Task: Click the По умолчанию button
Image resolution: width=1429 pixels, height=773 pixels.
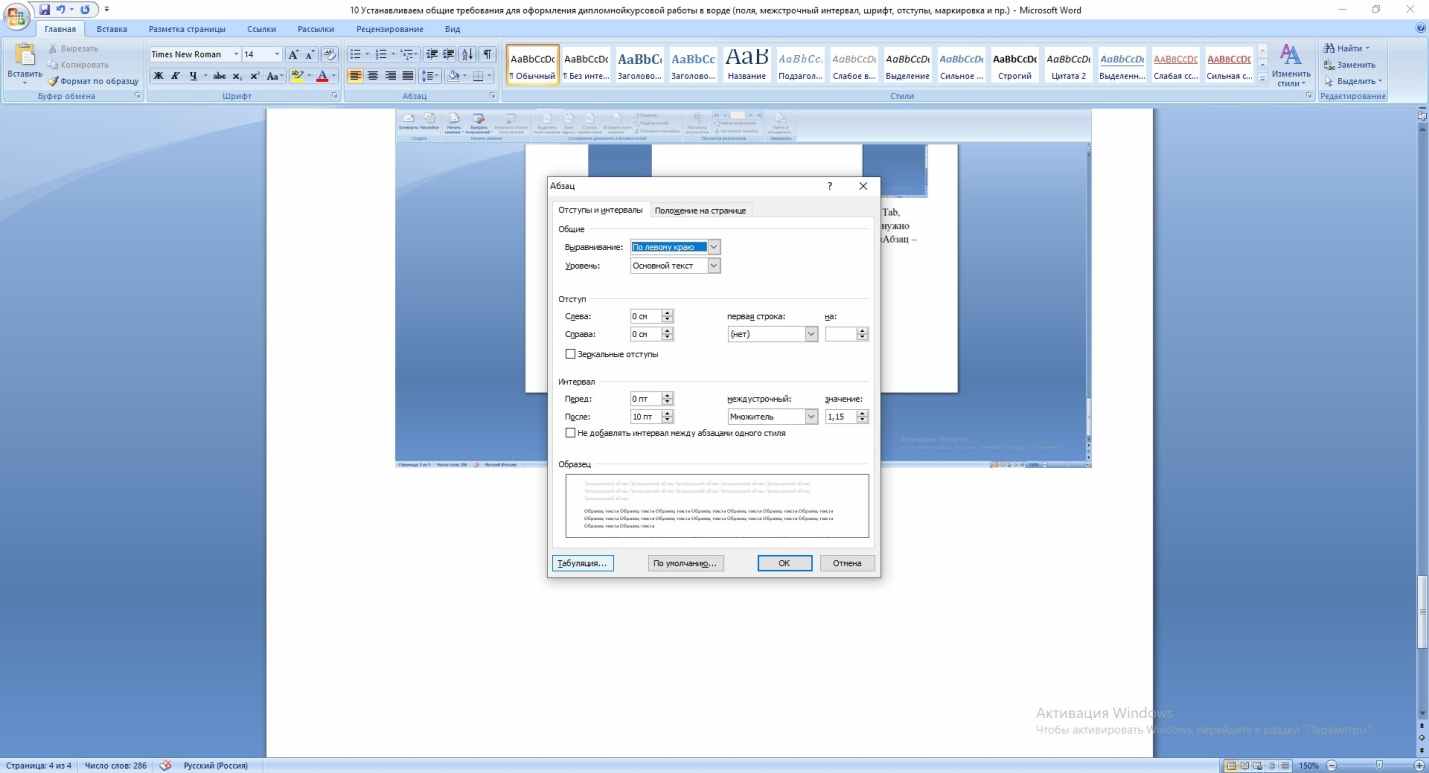Action: pos(685,563)
